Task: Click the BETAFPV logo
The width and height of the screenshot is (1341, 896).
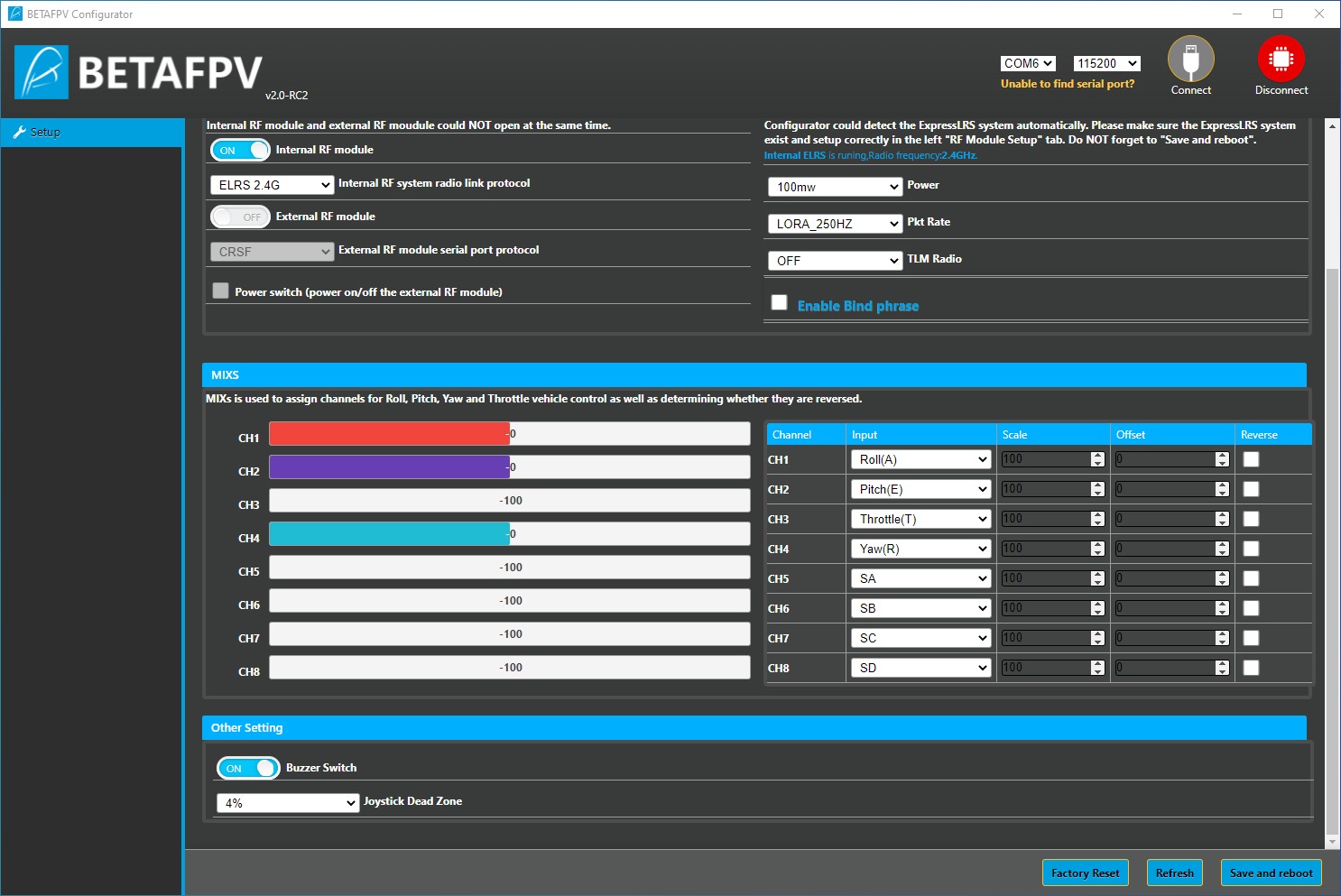Action: (x=138, y=72)
